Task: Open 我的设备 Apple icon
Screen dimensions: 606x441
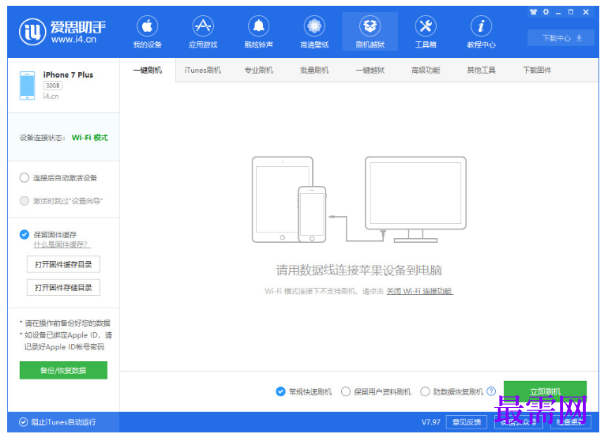Action: pyautogui.click(x=147, y=26)
